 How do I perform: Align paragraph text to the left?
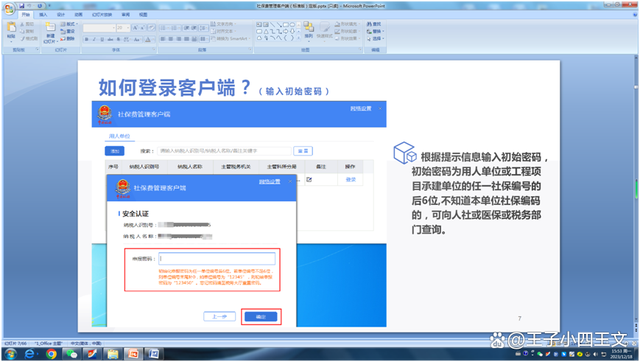(162, 39)
